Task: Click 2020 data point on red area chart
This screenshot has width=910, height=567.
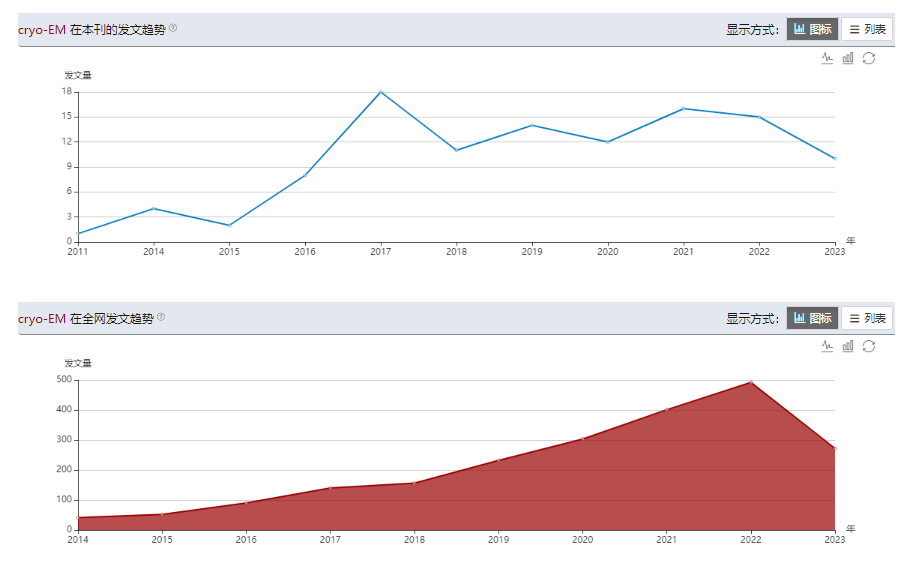Action: click(x=582, y=439)
